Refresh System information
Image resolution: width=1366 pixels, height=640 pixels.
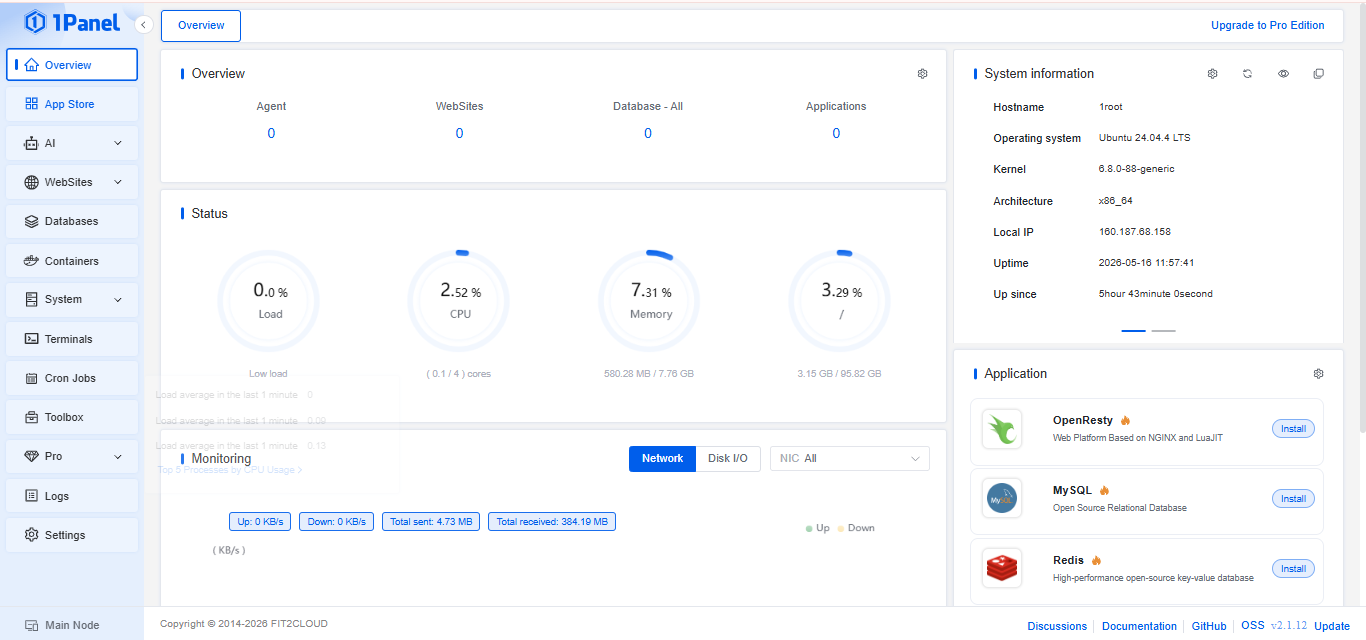[1248, 74]
